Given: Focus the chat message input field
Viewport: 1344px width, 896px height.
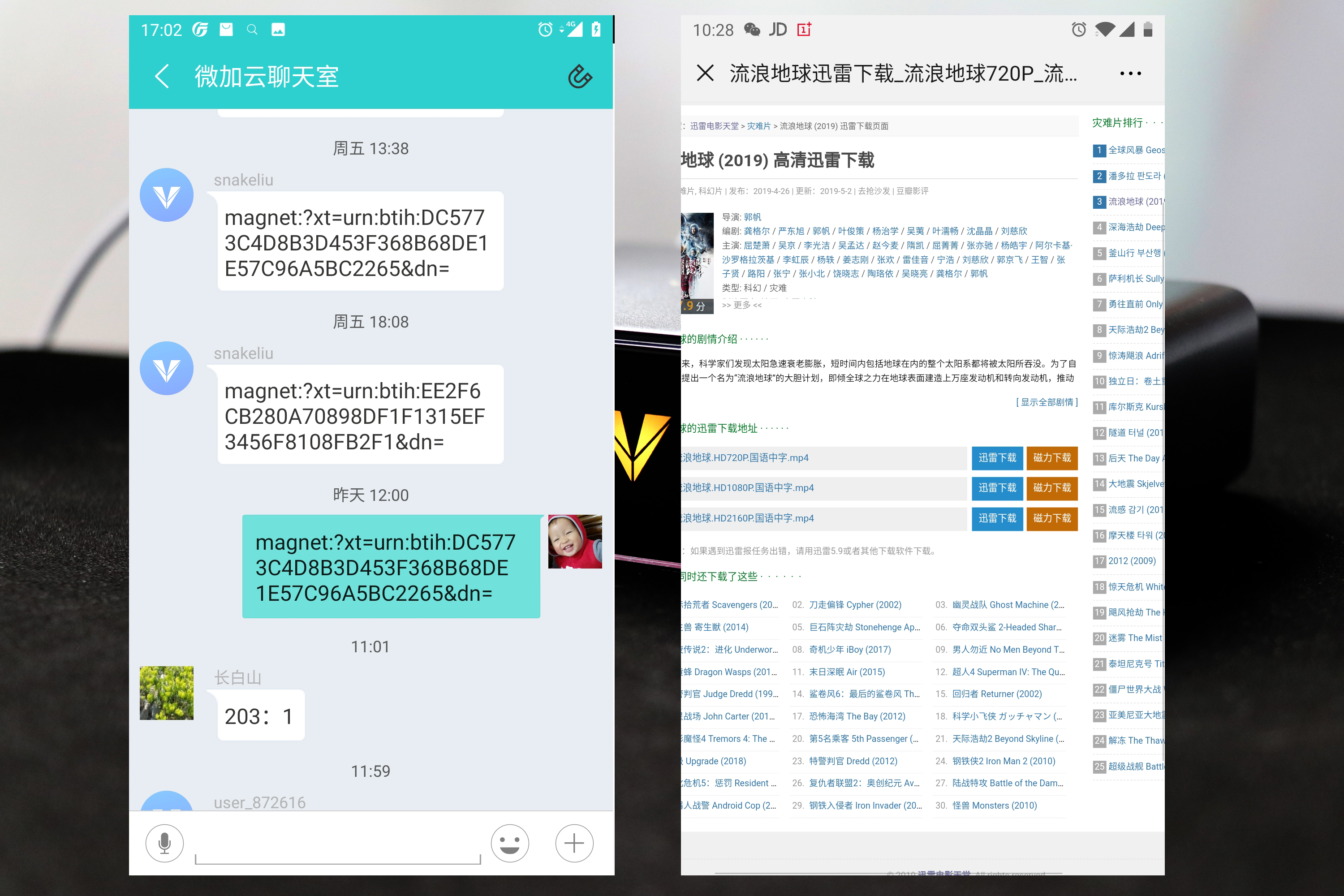Looking at the screenshot, I should pos(338,844).
